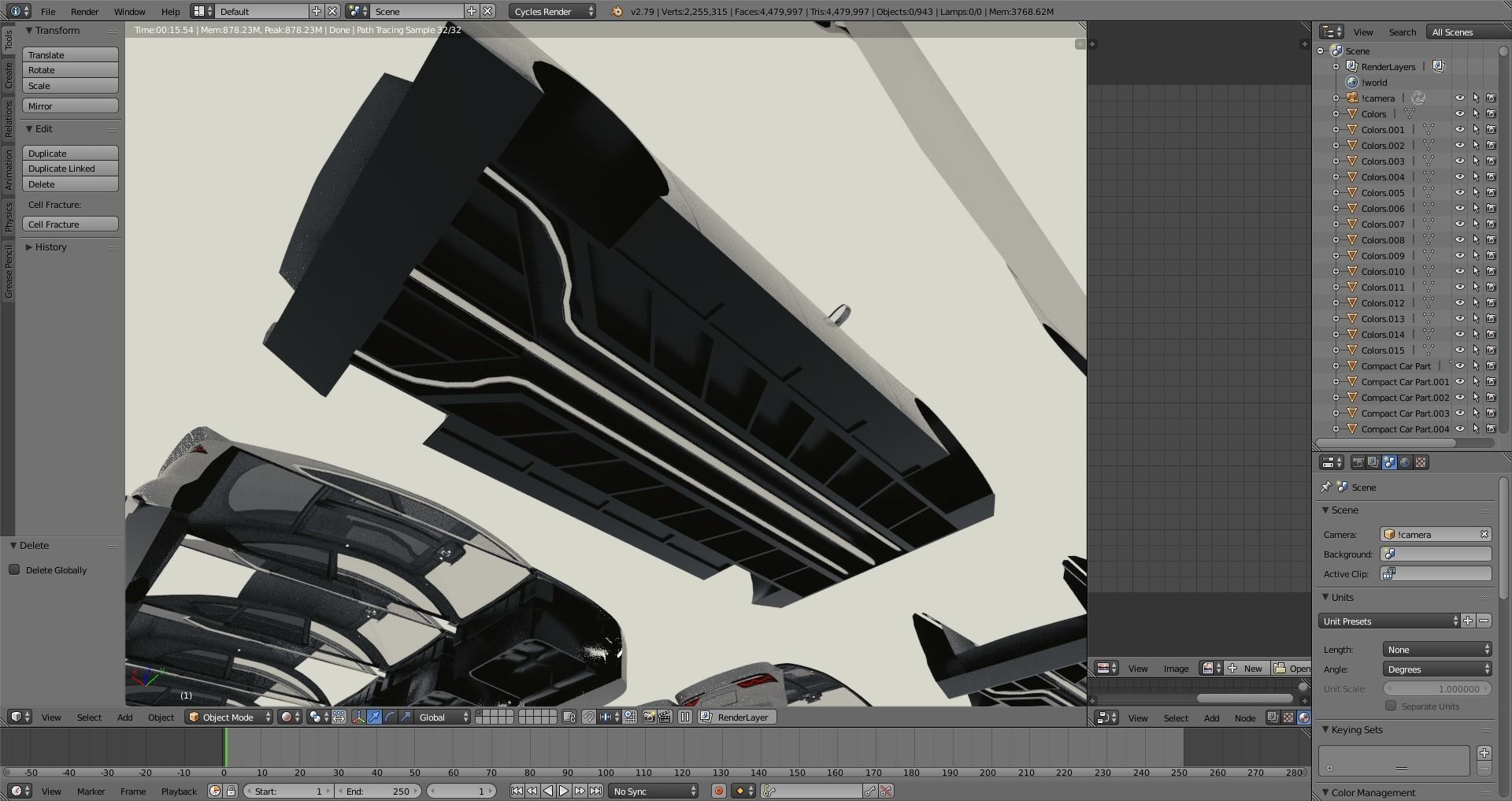This screenshot has height=801, width=1512.
Task: Click the Translate button
Action: (70, 54)
